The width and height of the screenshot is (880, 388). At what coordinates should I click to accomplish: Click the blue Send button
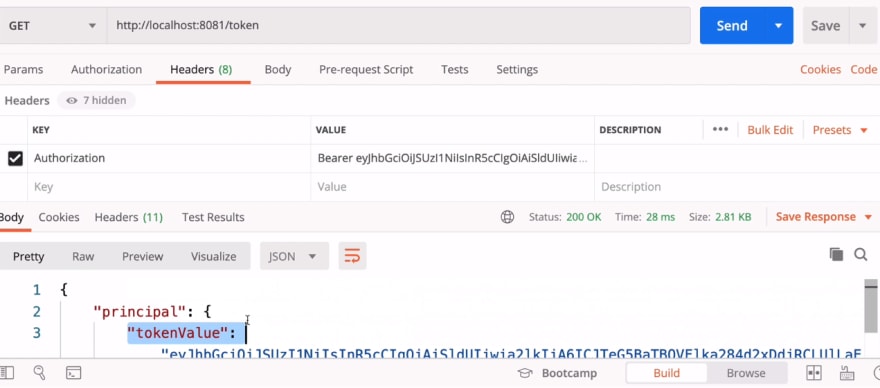click(x=732, y=26)
